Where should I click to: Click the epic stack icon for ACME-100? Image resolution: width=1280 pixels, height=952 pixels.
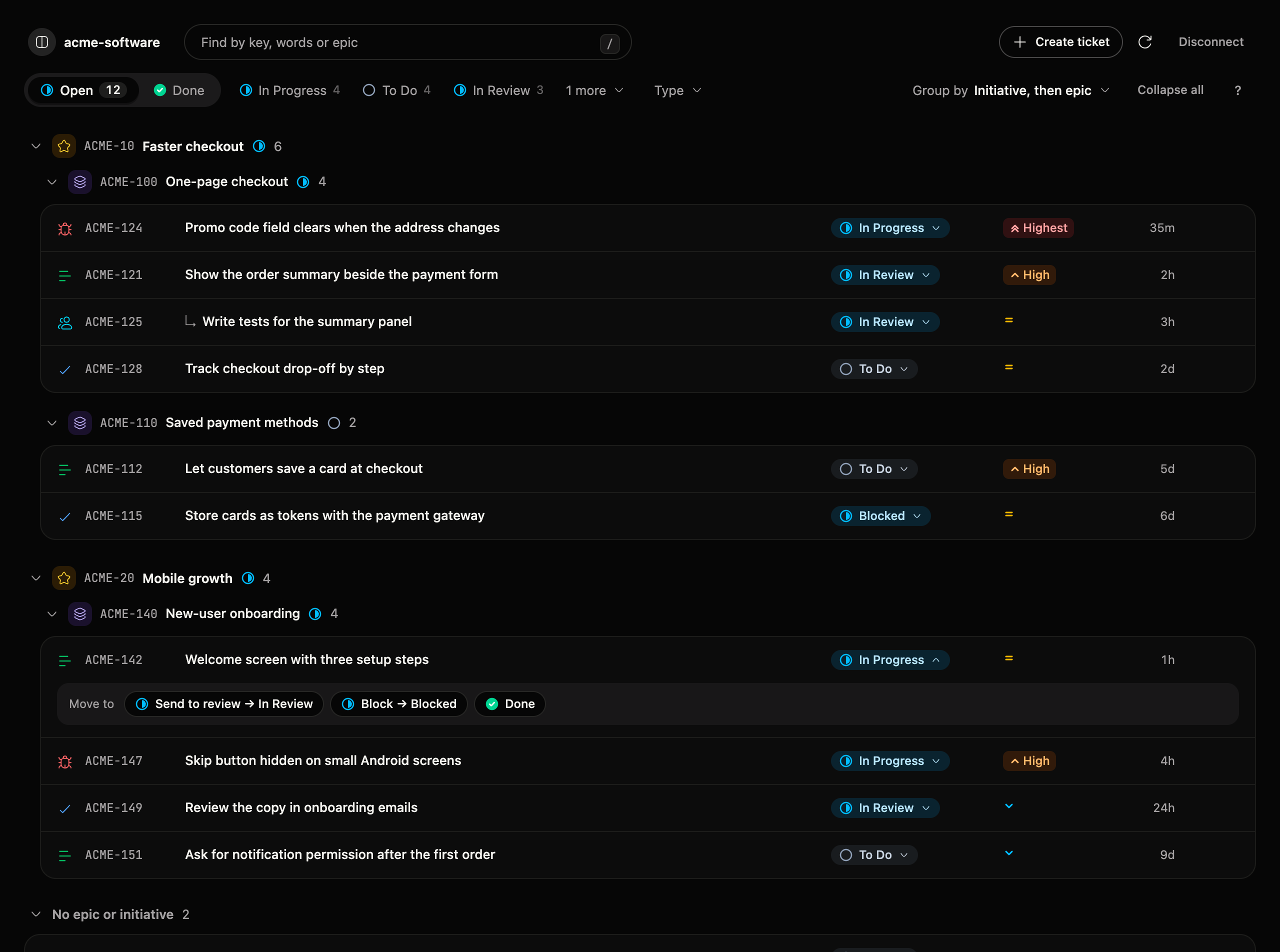tap(80, 182)
